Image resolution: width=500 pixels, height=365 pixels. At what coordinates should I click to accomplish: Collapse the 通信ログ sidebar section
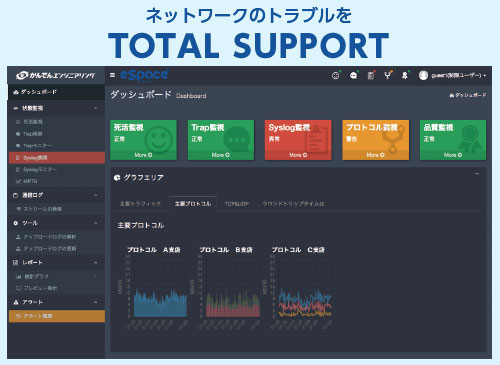point(56,195)
